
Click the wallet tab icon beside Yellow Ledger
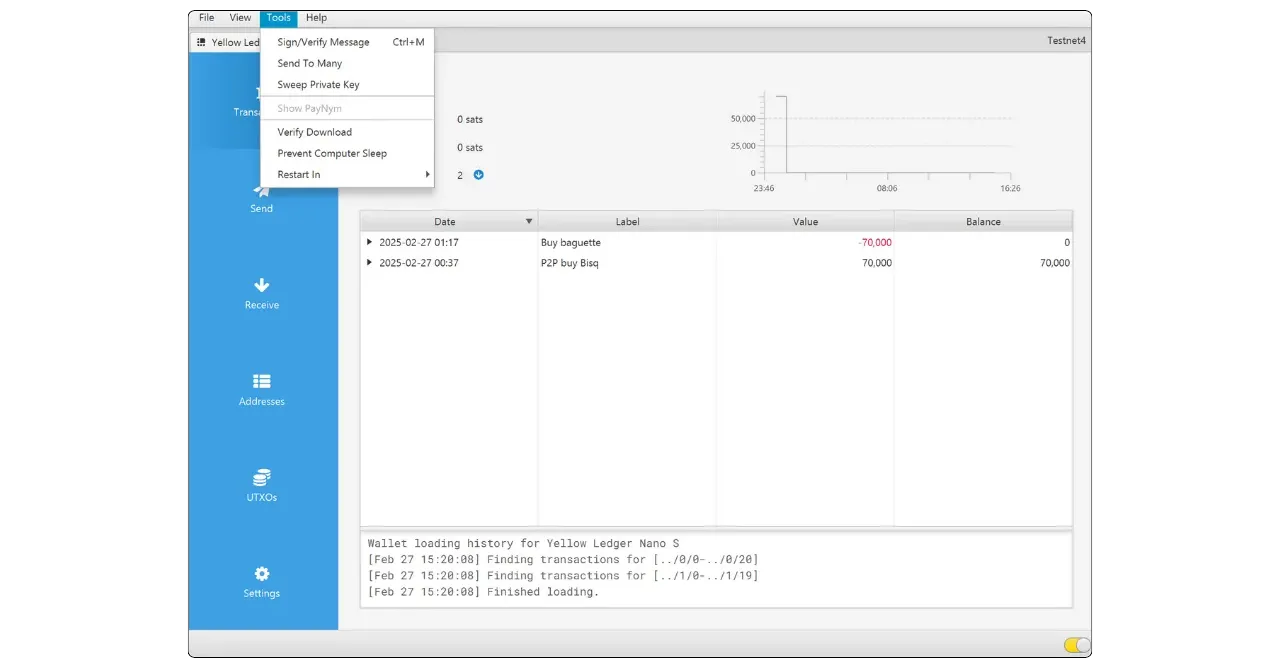point(201,43)
